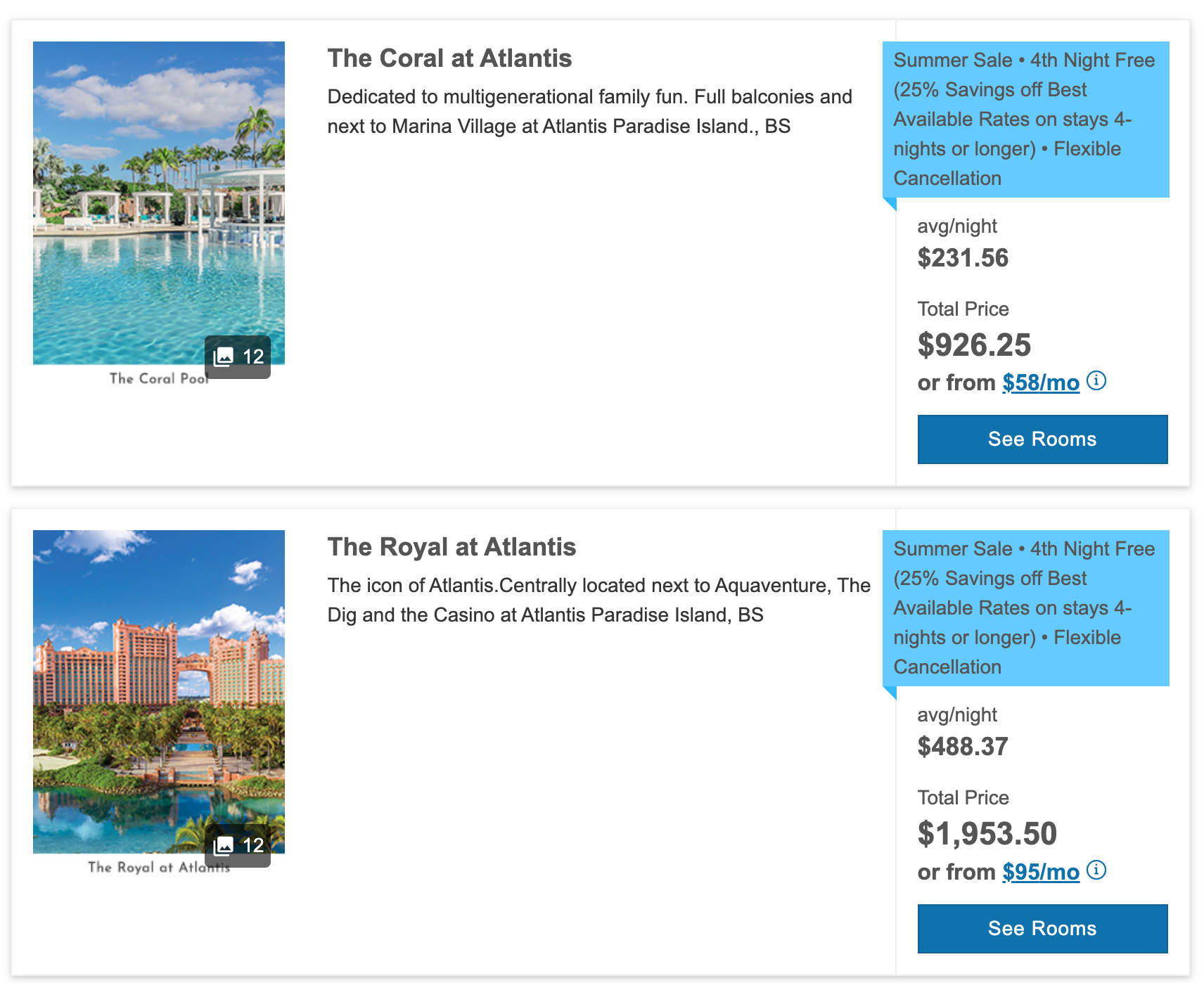Viewport: 1204px width, 983px height.
Task: Select The Royal at Atlantis title
Action: click(451, 547)
